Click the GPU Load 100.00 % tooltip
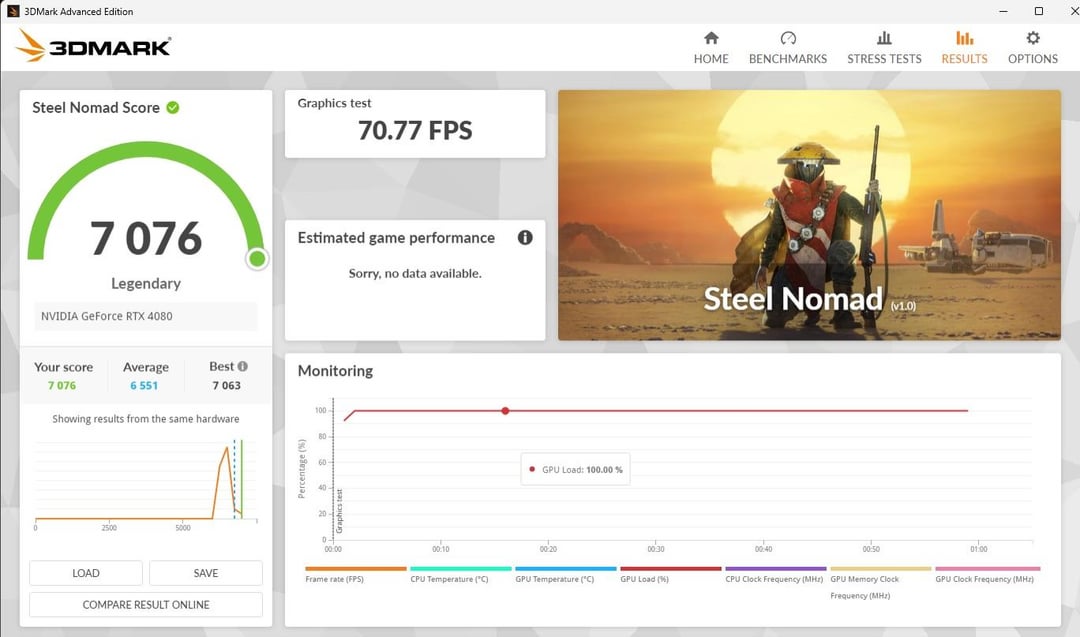Image resolution: width=1080 pixels, height=637 pixels. (576, 470)
